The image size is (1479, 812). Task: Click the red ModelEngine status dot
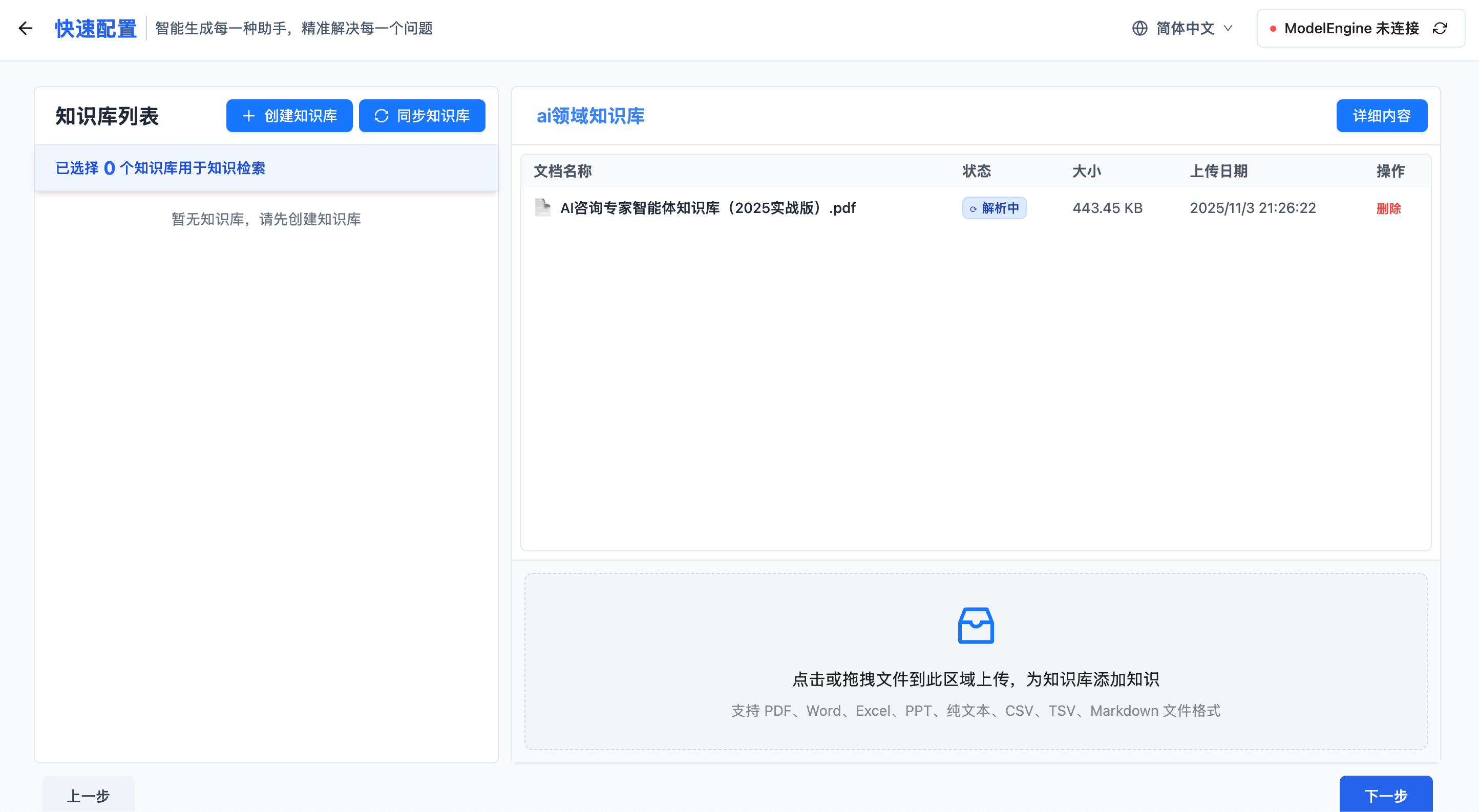tap(1273, 29)
